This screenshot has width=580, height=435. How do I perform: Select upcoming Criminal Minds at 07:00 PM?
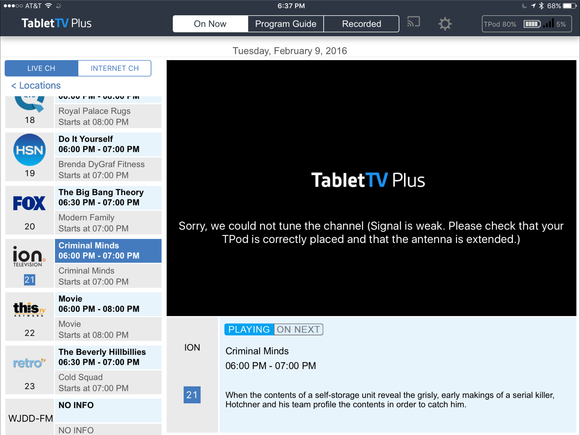click(108, 276)
